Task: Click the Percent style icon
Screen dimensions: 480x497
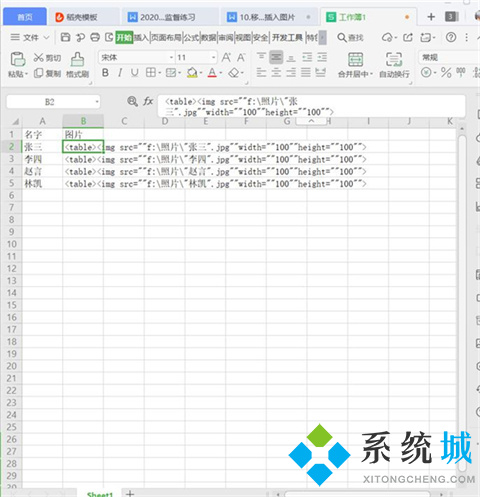Action: tap(446, 72)
